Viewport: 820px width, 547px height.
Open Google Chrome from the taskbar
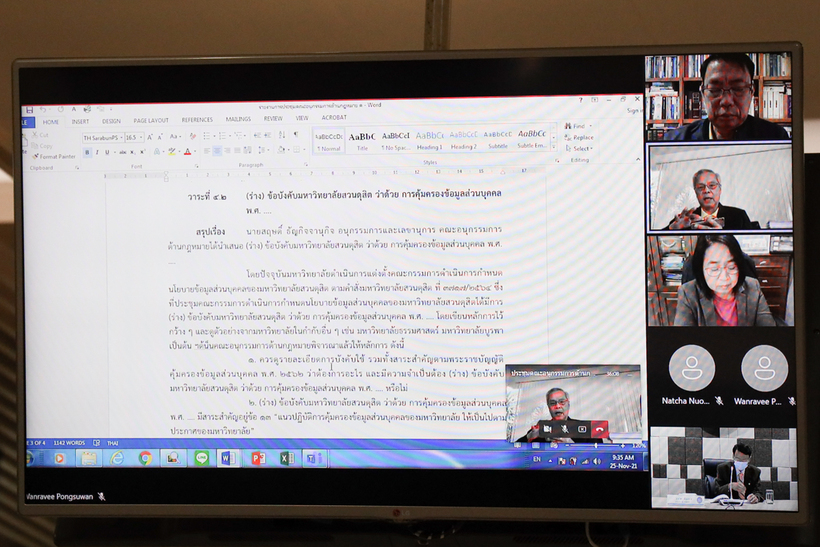coord(145,458)
